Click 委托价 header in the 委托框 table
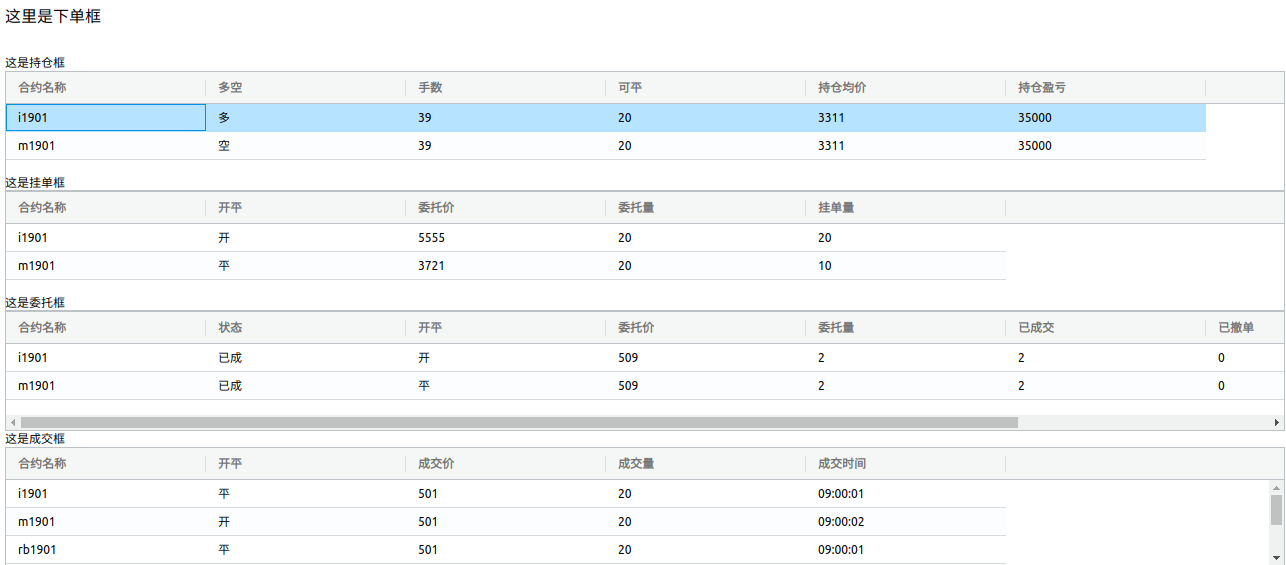The image size is (1286, 565). (706, 328)
